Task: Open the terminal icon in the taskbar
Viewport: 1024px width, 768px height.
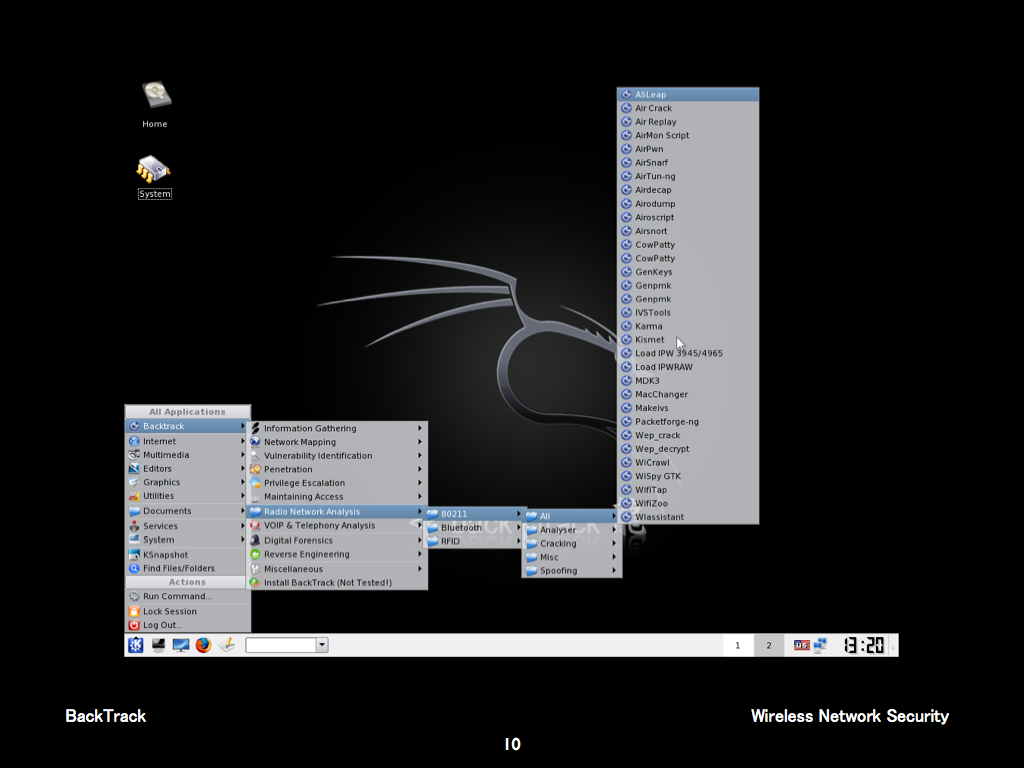Action: pyautogui.click(x=158, y=645)
